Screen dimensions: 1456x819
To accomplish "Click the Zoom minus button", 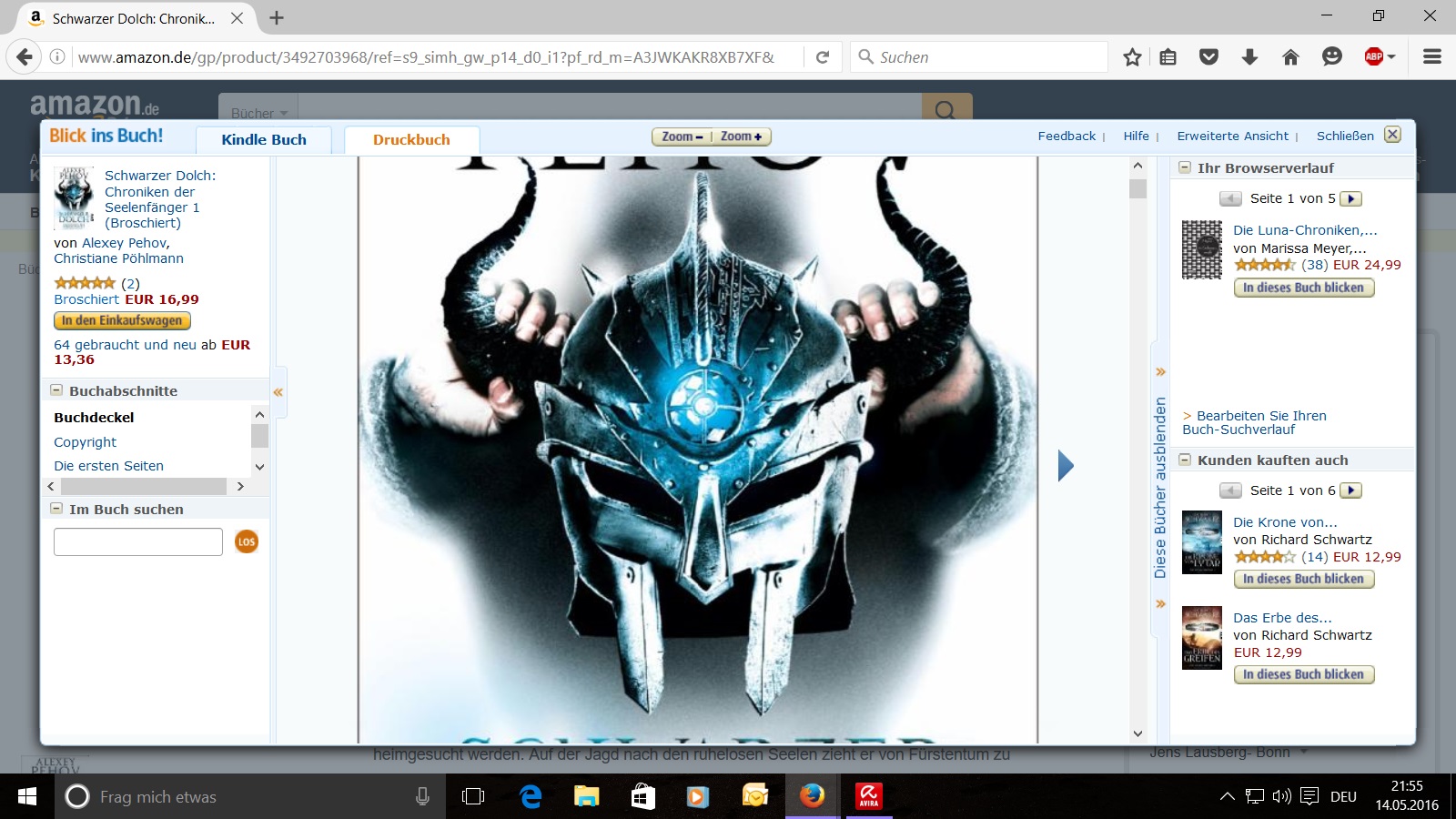I will click(x=682, y=136).
